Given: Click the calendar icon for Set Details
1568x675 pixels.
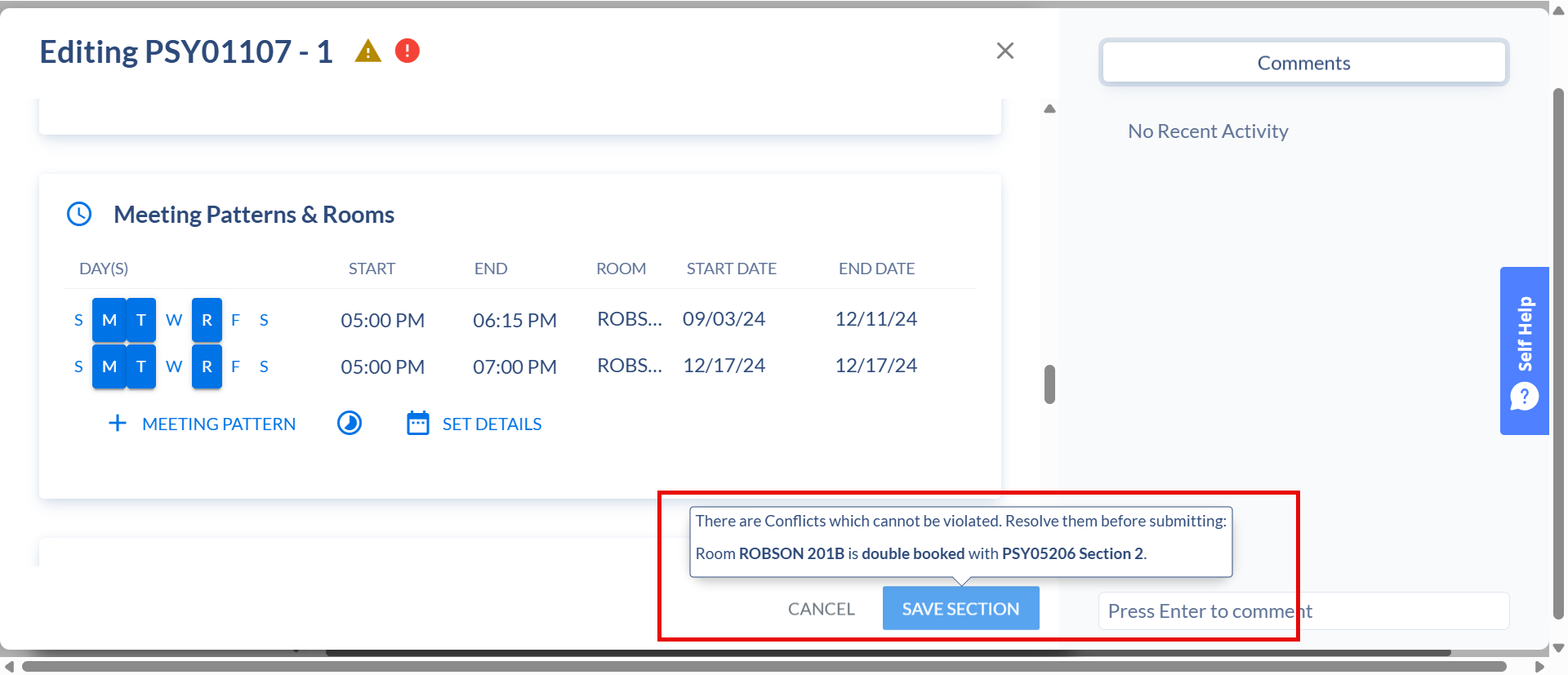Looking at the screenshot, I should [418, 423].
